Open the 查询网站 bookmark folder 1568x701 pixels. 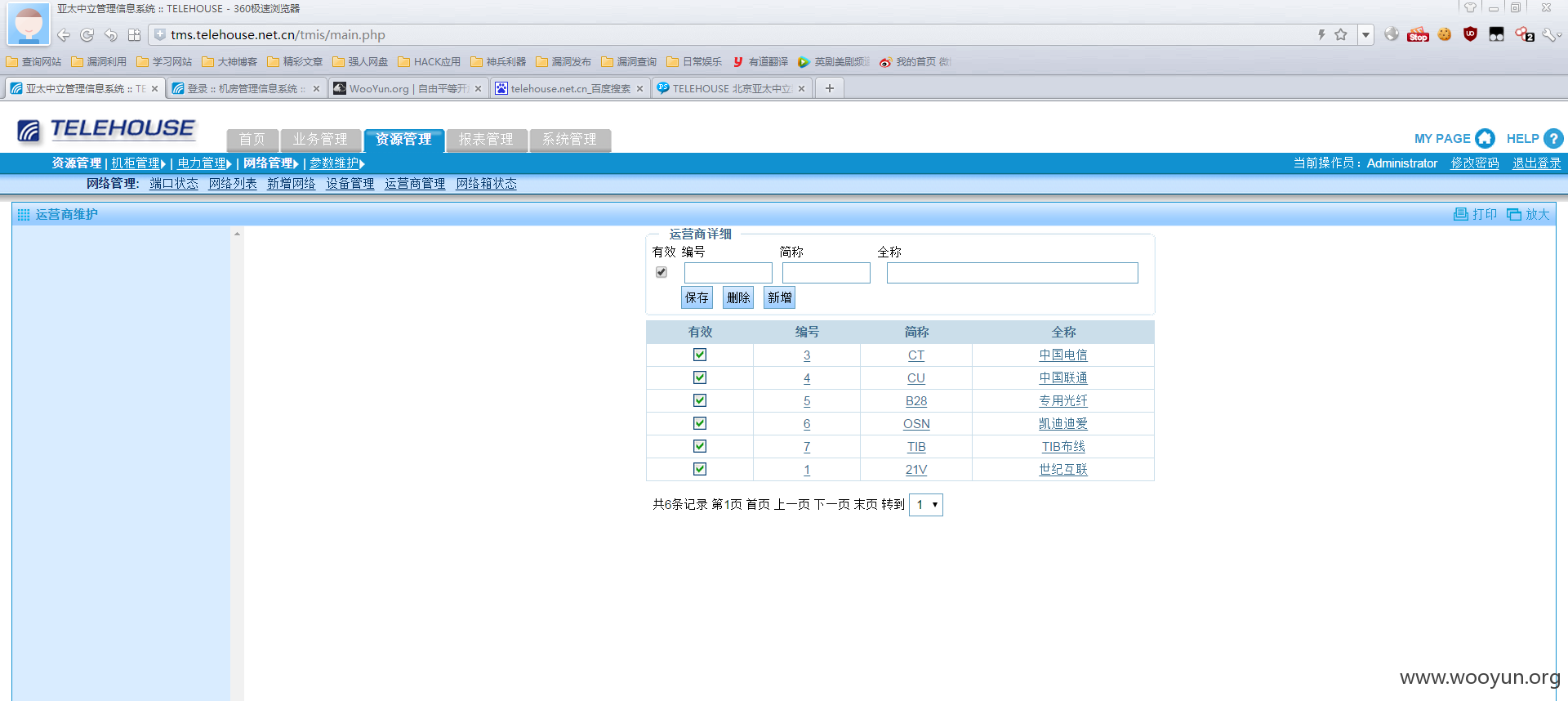34,62
